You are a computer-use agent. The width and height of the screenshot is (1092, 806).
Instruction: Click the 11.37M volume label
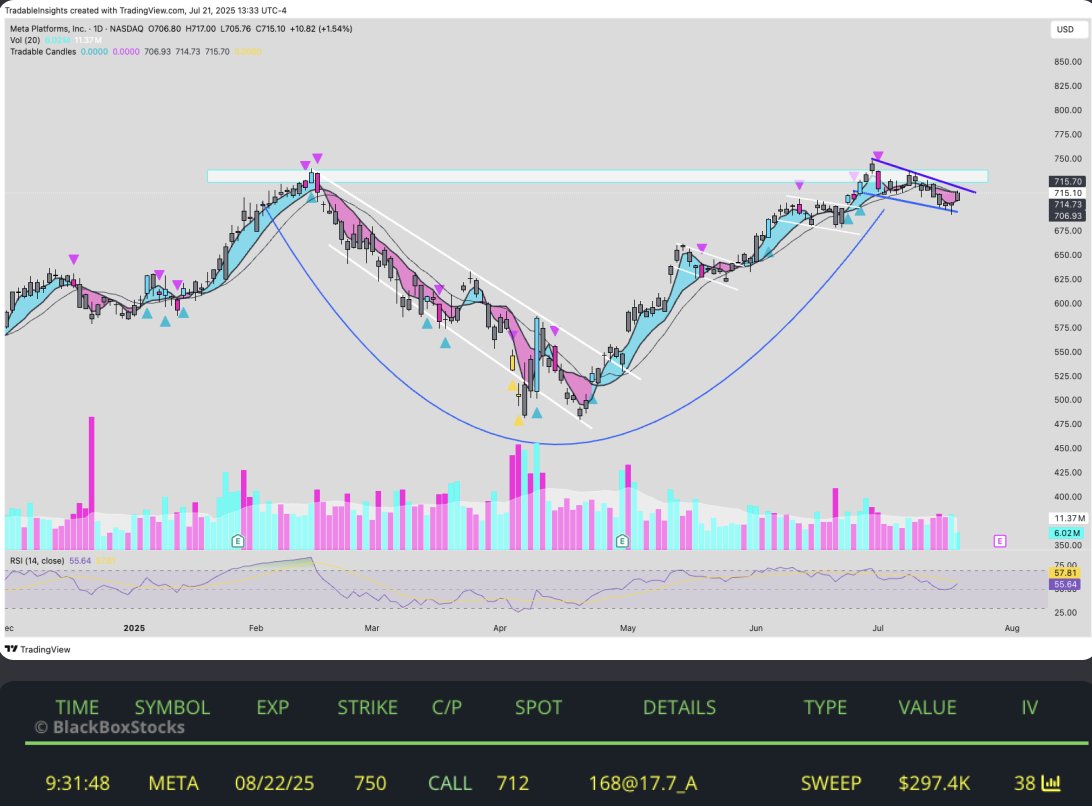(x=1068, y=518)
